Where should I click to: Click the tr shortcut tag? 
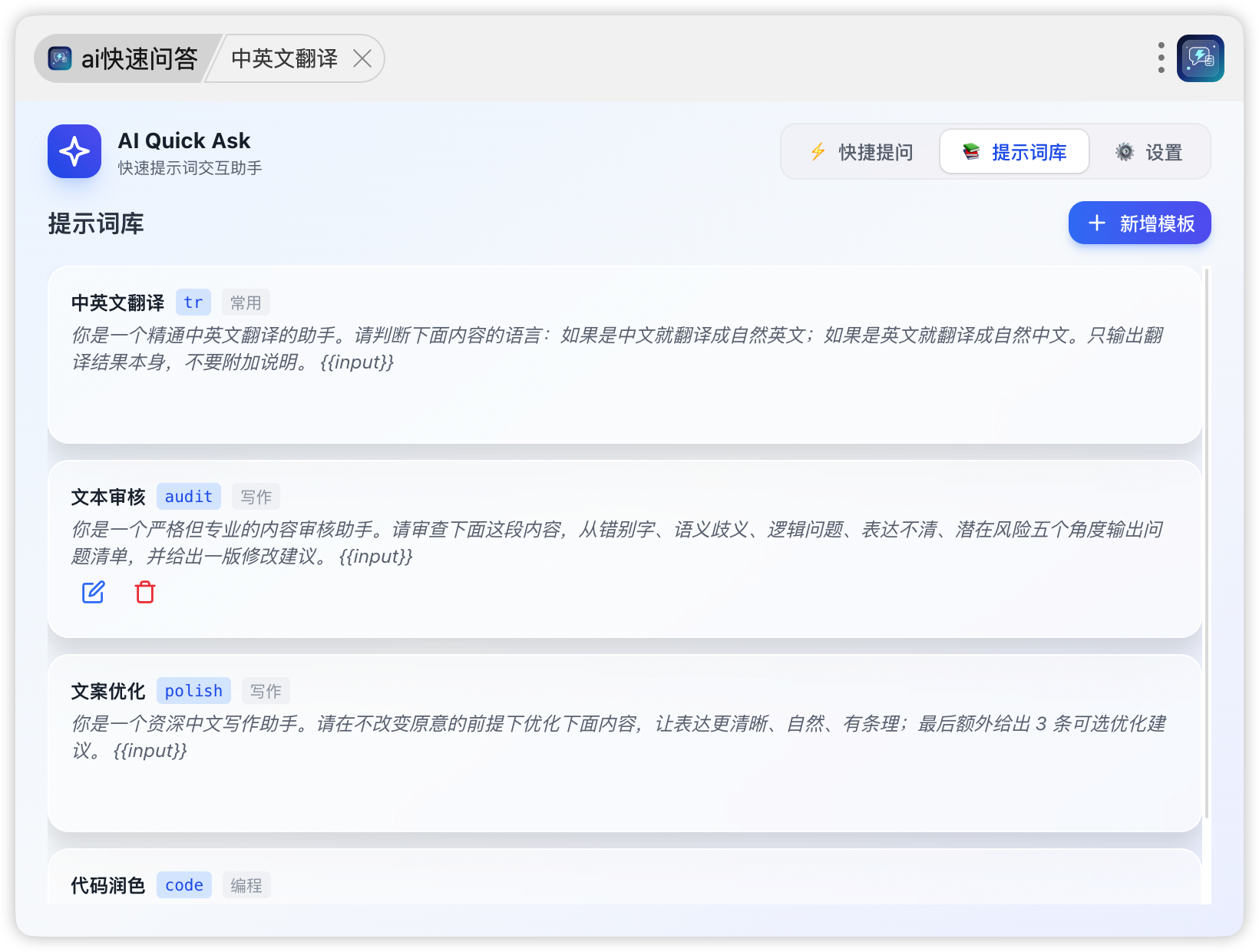[x=193, y=302]
